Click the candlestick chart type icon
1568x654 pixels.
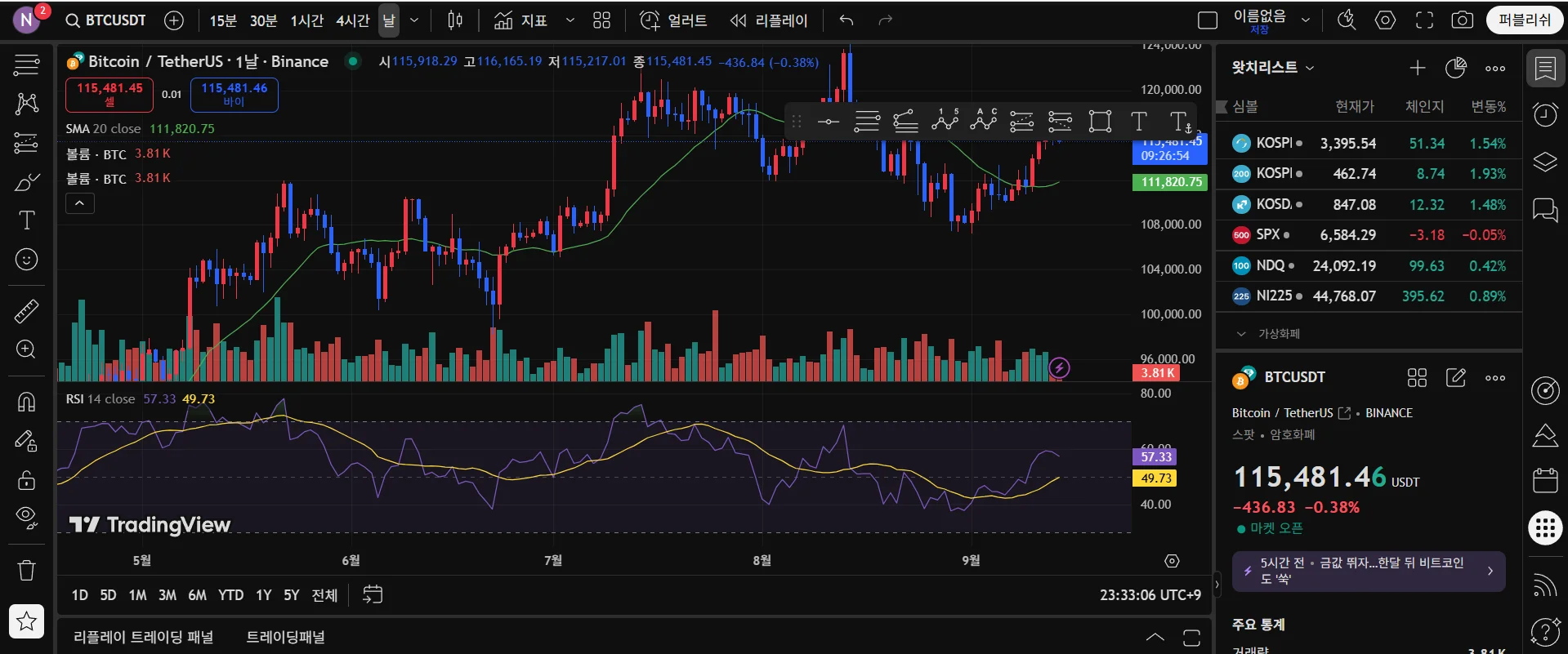click(456, 20)
